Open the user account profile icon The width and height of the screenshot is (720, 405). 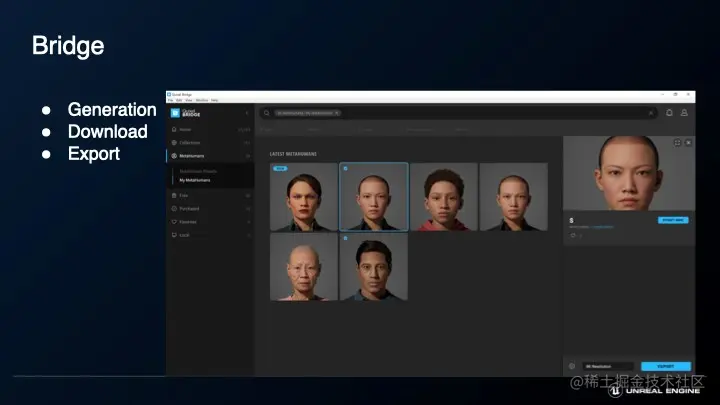pyautogui.click(x=684, y=112)
